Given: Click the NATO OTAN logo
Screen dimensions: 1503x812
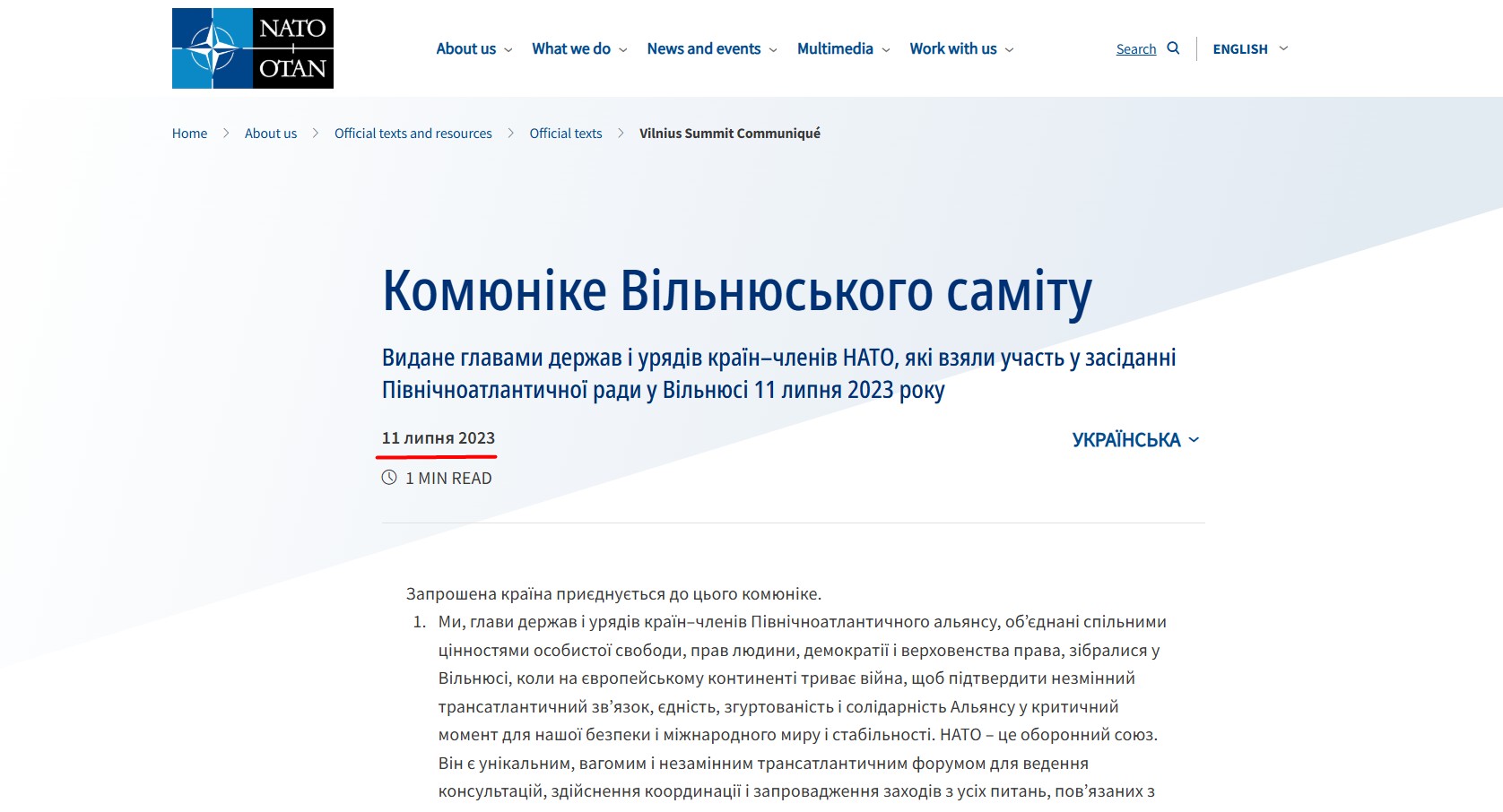Looking at the screenshot, I should (253, 48).
